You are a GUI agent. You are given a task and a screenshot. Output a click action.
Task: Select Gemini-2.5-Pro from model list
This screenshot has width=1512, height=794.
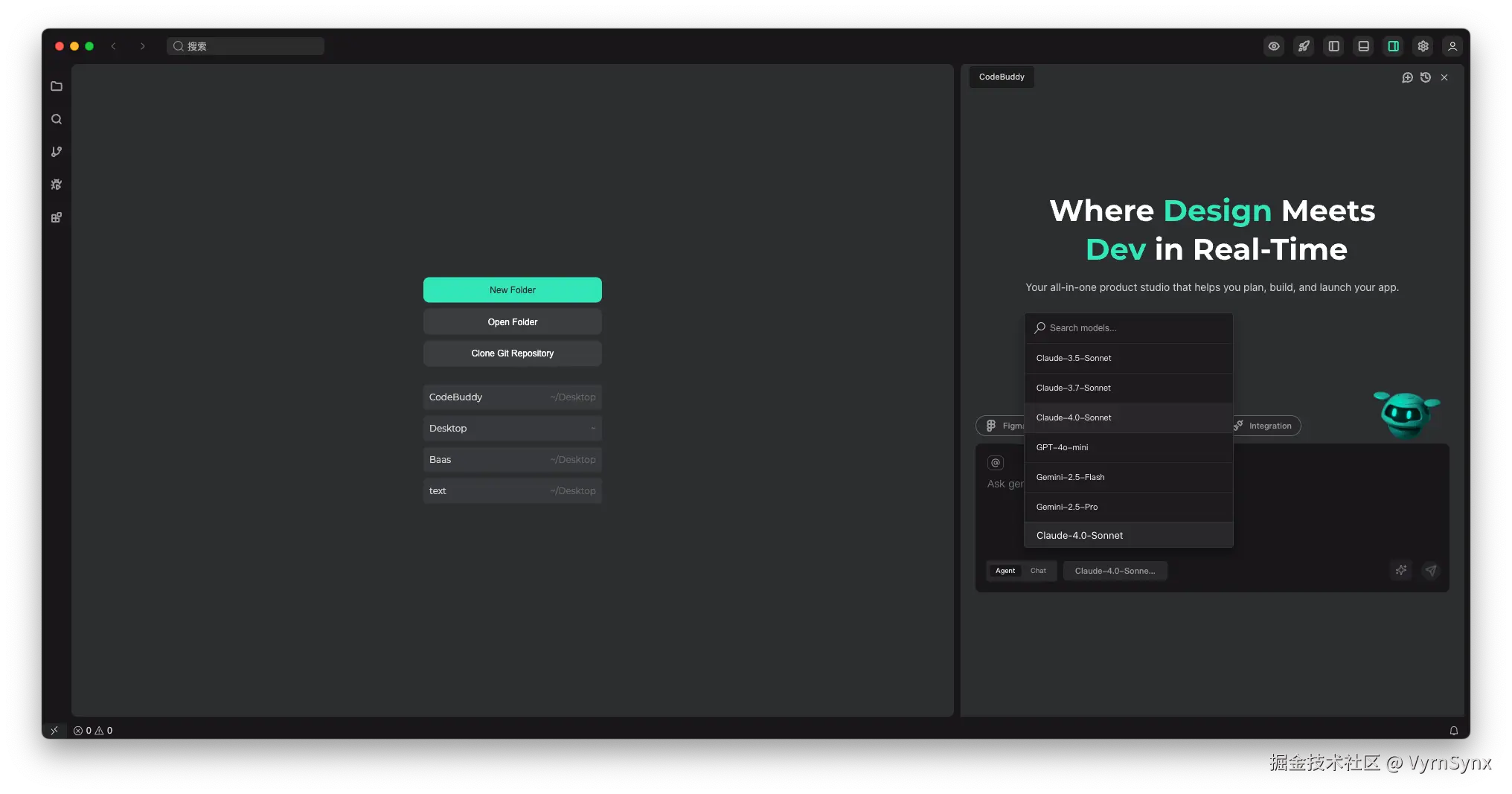pos(1129,507)
